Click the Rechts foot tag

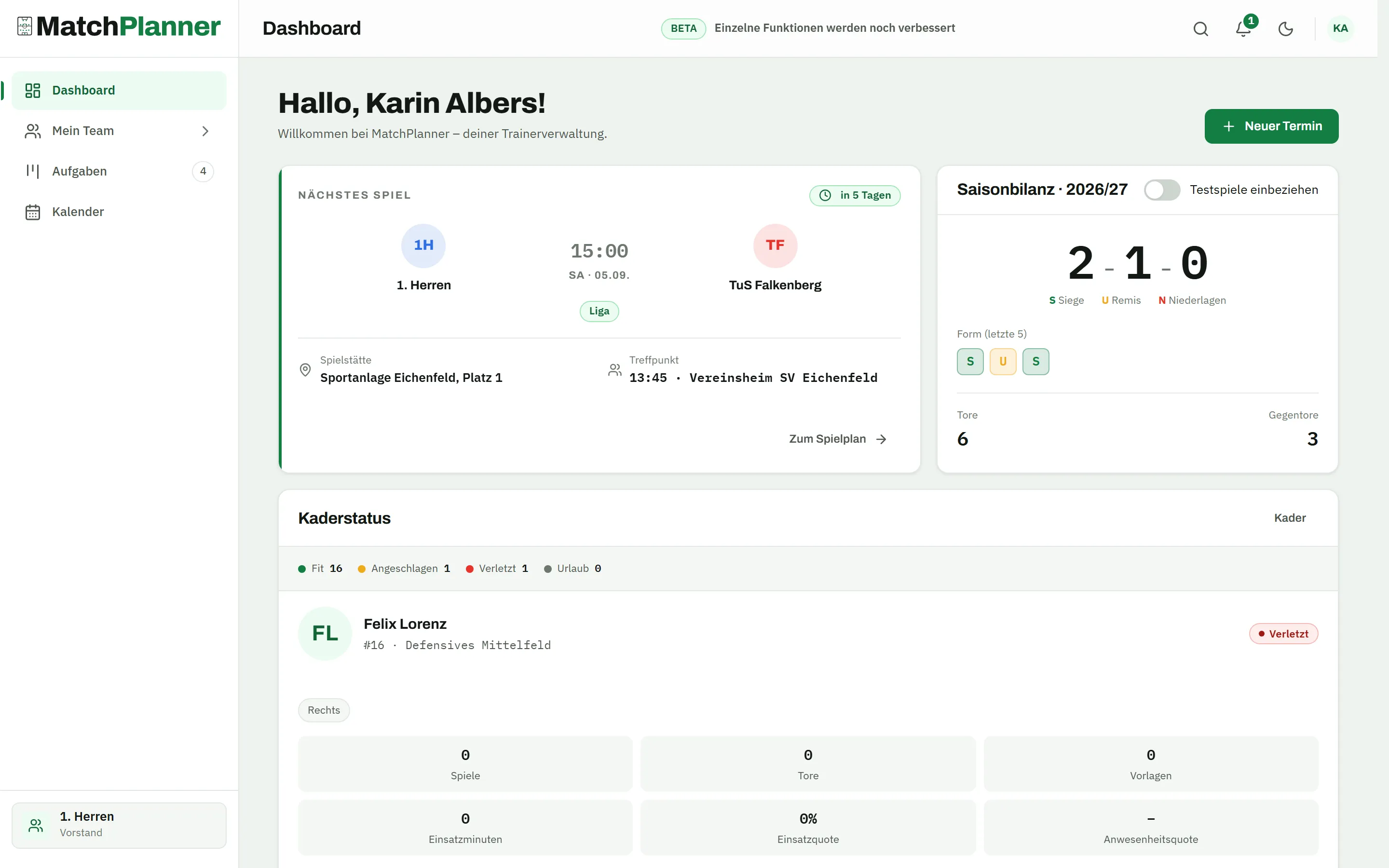(x=324, y=710)
